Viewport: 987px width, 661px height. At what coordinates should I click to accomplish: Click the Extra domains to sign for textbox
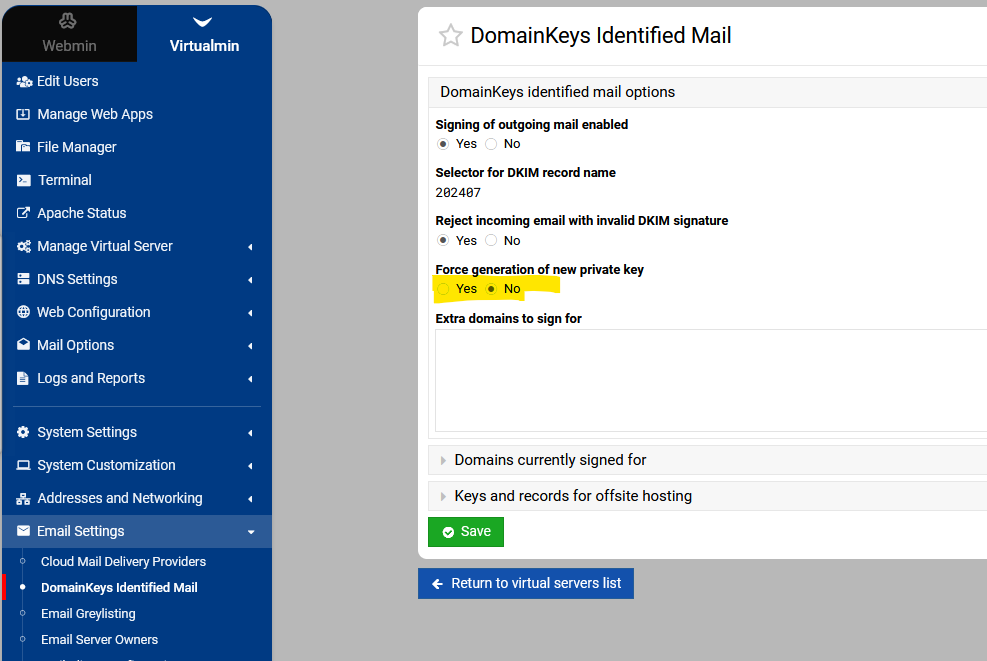pos(710,380)
